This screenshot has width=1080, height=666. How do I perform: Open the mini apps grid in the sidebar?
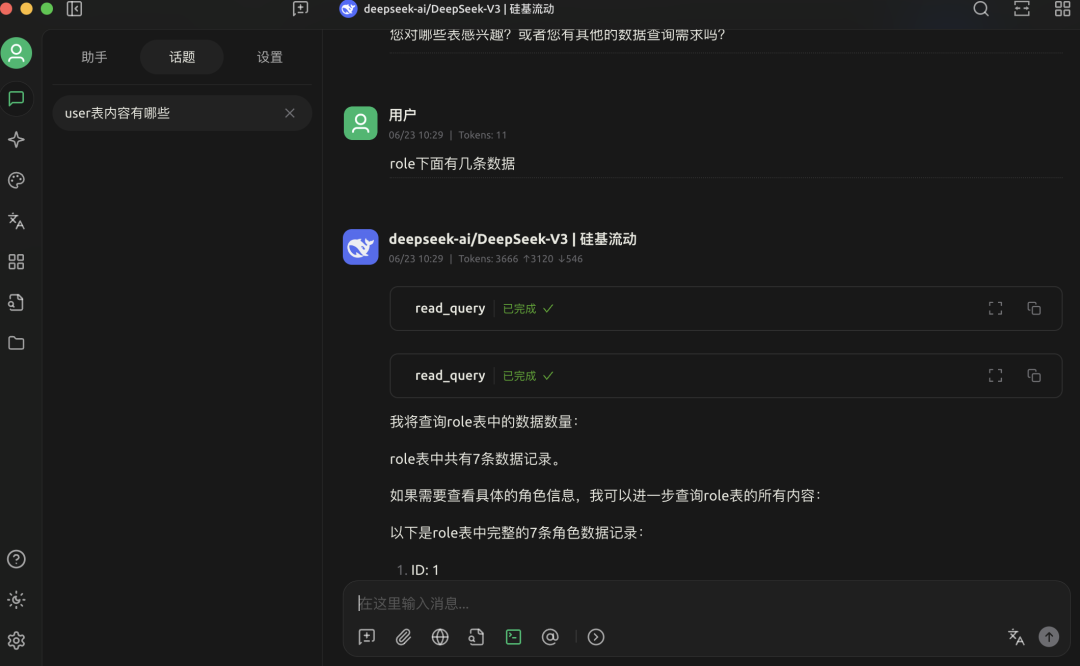coord(16,262)
